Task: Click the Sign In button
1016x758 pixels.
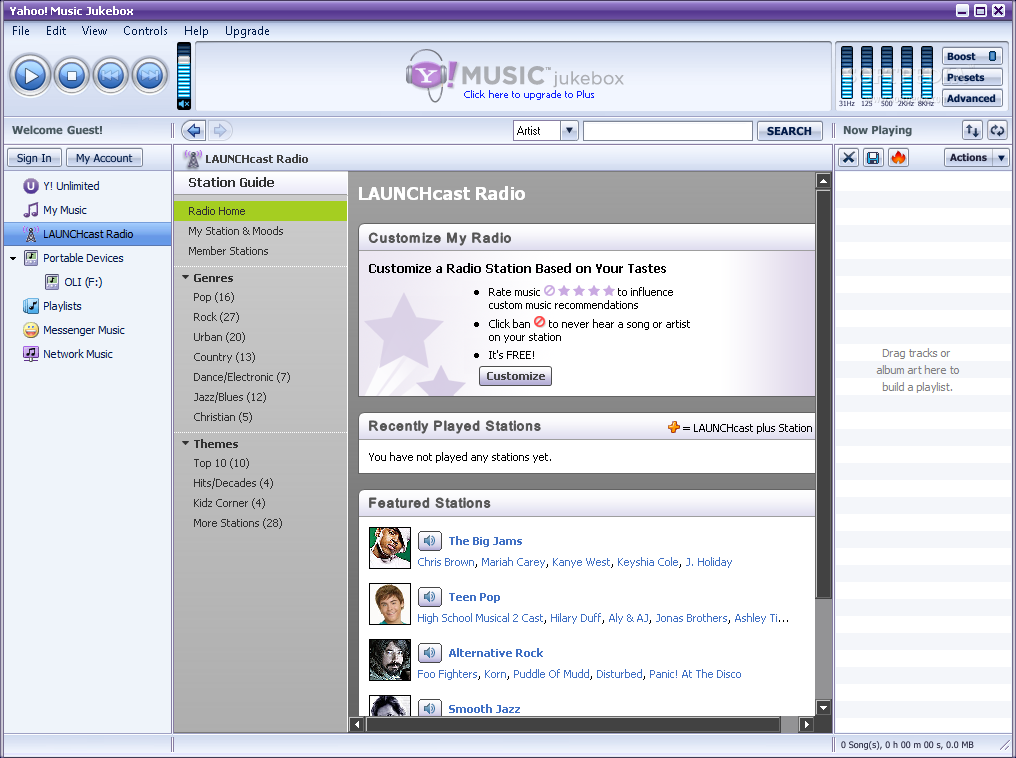Action: (34, 158)
